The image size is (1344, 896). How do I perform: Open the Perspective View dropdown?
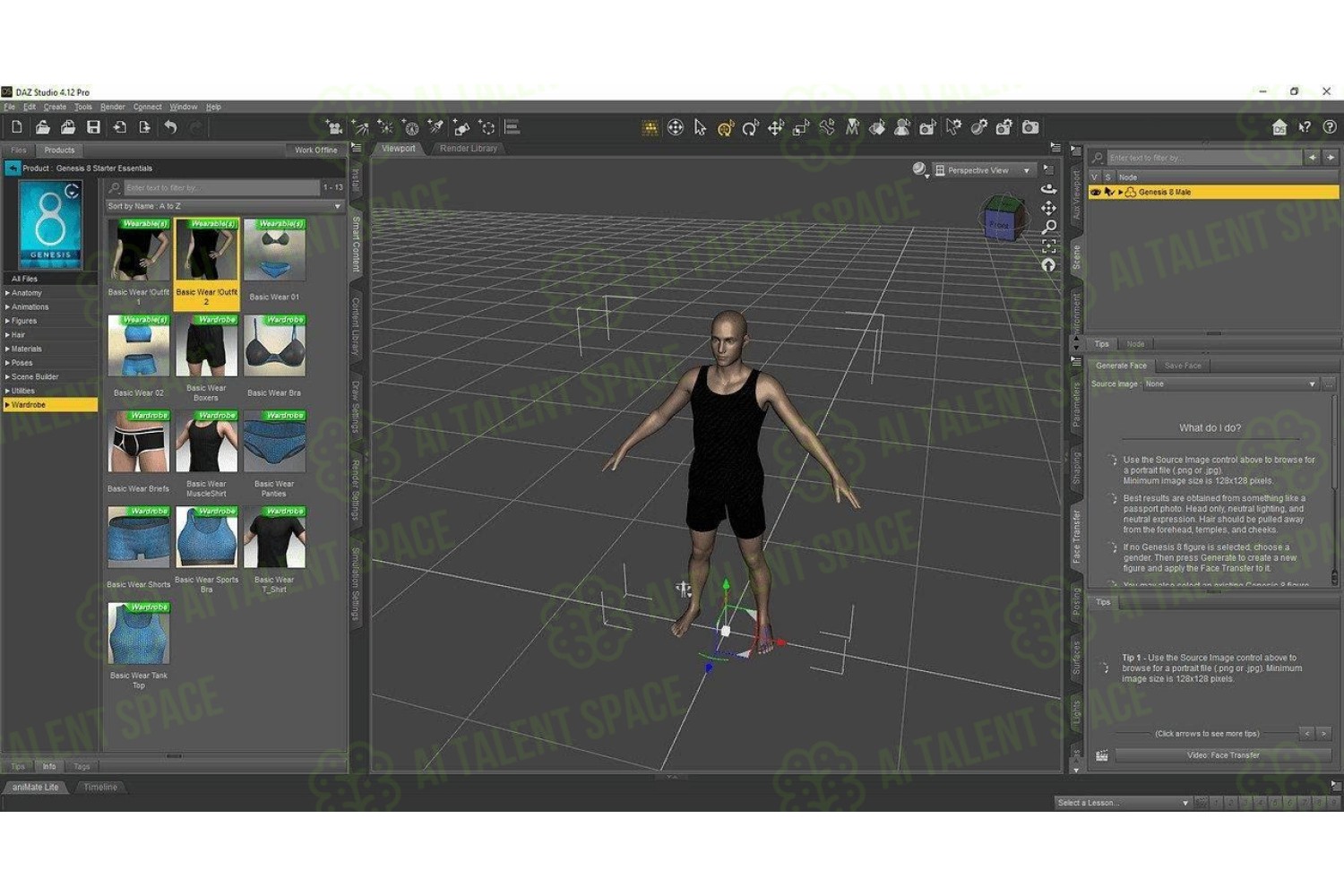pos(983,170)
